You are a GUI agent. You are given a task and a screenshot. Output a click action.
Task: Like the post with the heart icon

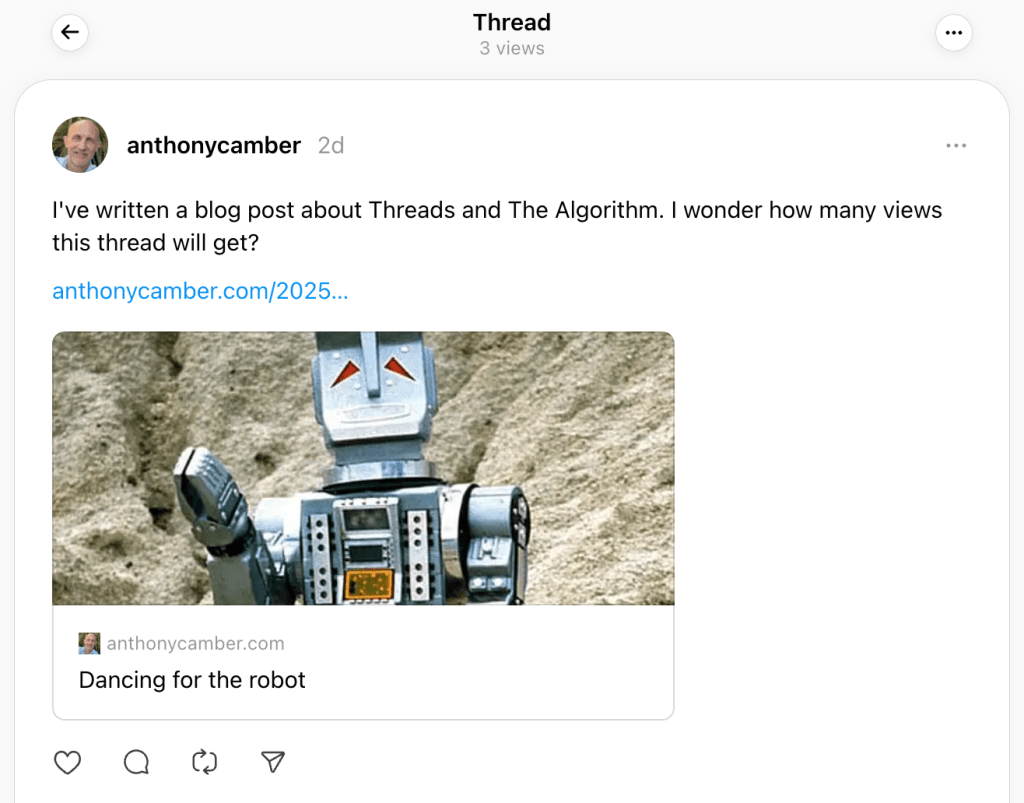point(67,762)
